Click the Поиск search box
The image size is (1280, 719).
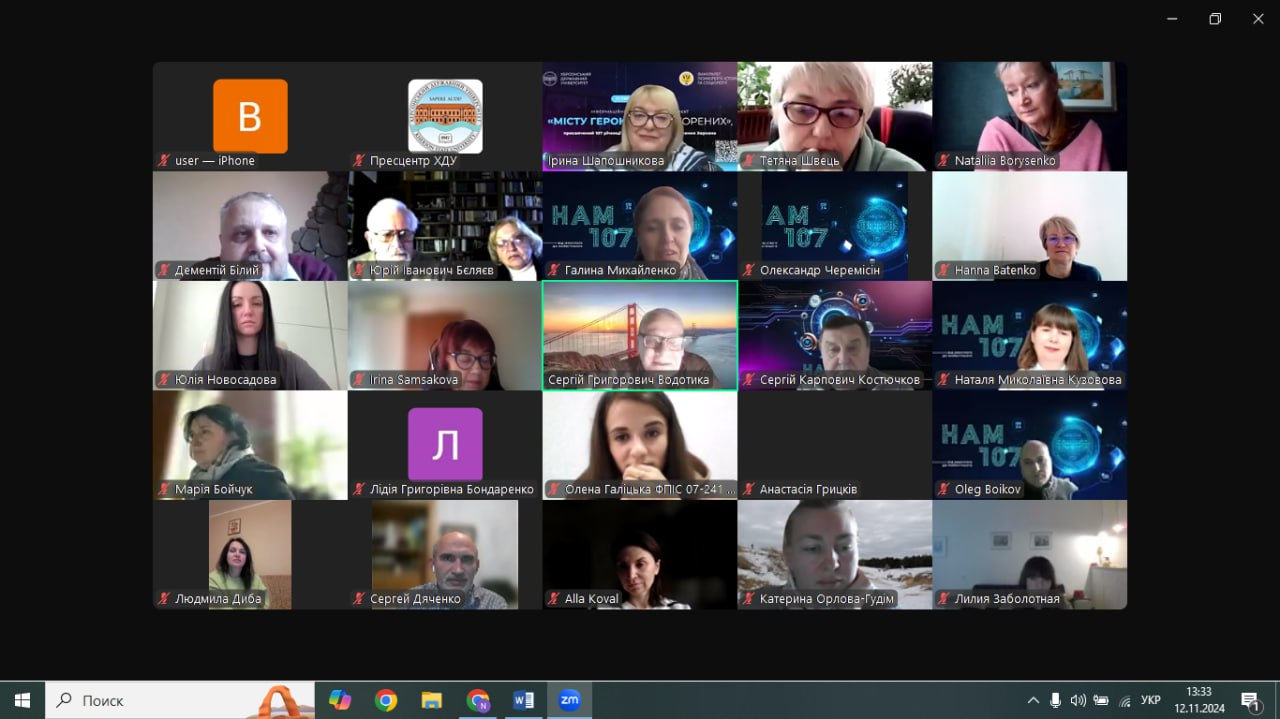click(180, 700)
